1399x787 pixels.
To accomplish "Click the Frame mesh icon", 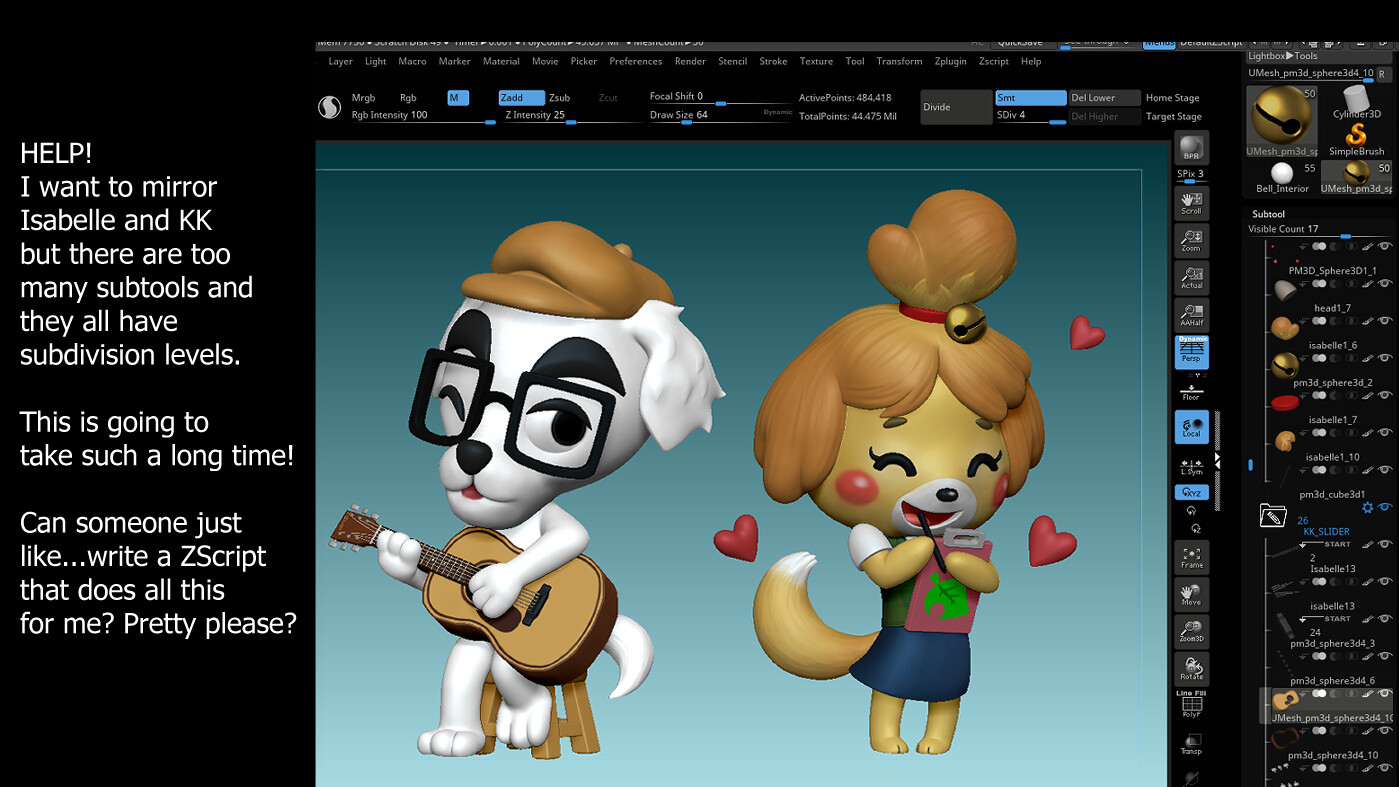I will pos(1191,557).
